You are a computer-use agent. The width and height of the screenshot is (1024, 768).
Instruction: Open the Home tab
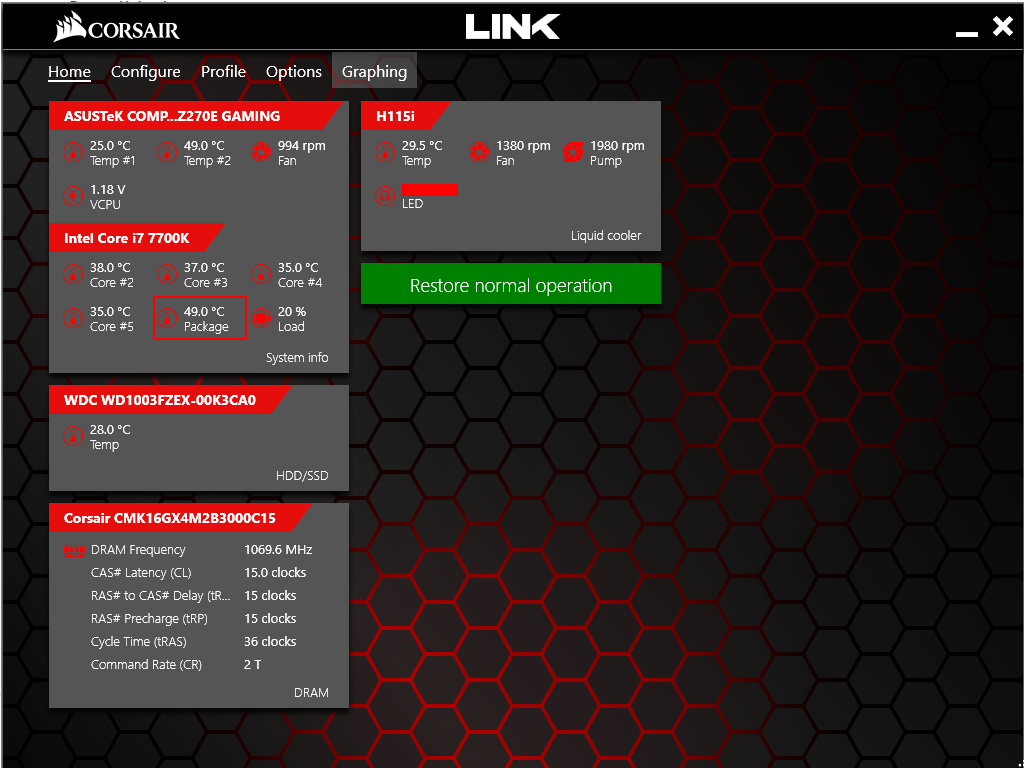point(69,72)
